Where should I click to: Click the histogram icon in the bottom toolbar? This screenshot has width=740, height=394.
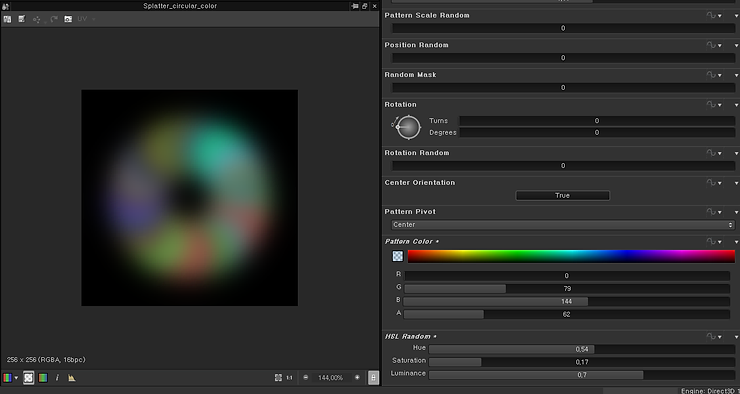coord(72,377)
